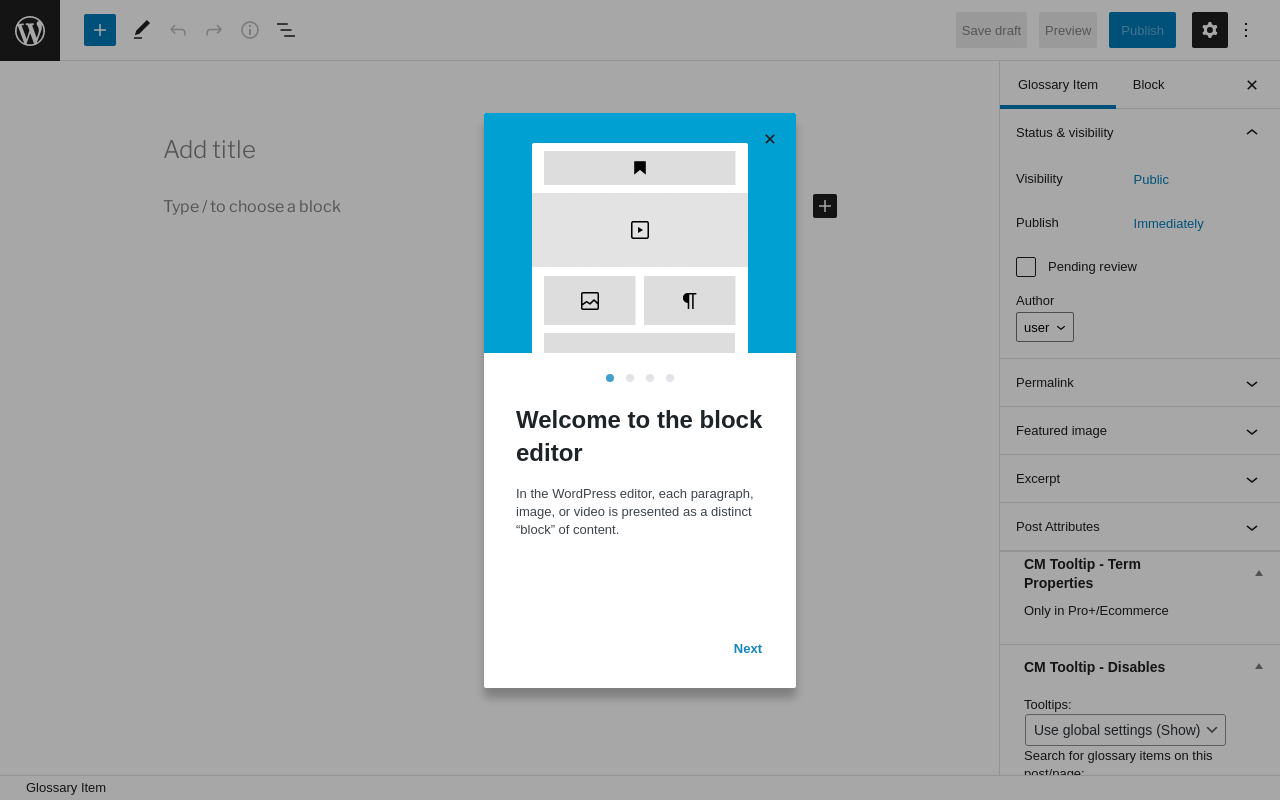Image resolution: width=1280 pixels, height=800 pixels.
Task: Click the Save draft button
Action: click(991, 30)
